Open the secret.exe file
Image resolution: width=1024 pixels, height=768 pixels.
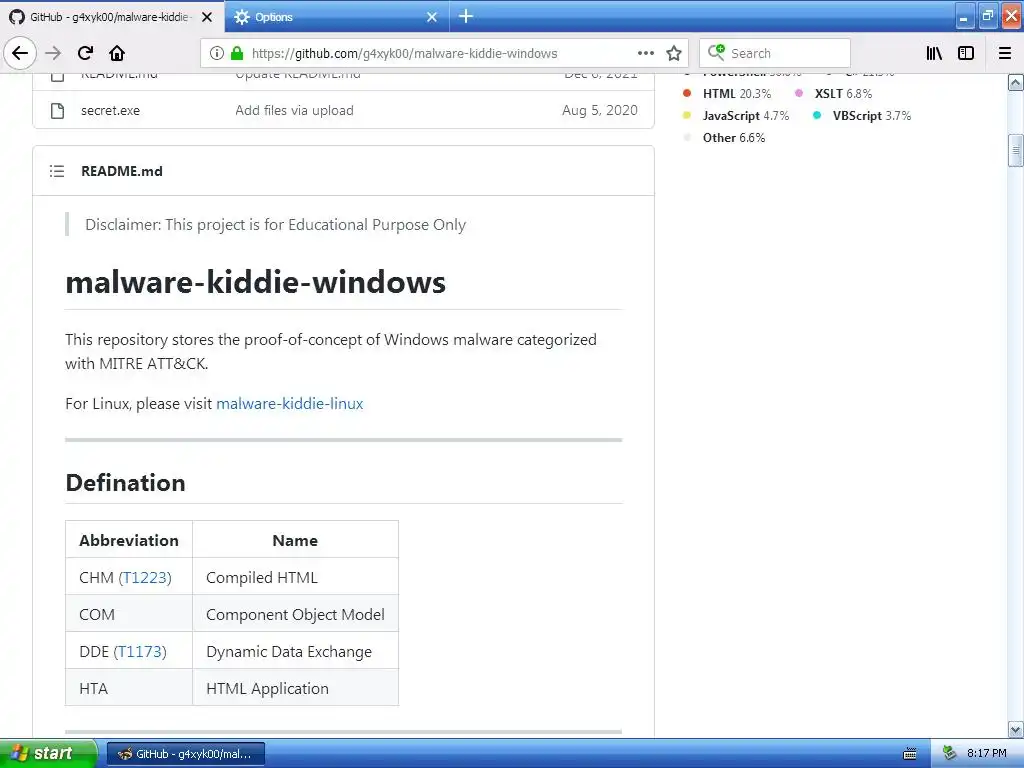click(x=110, y=110)
